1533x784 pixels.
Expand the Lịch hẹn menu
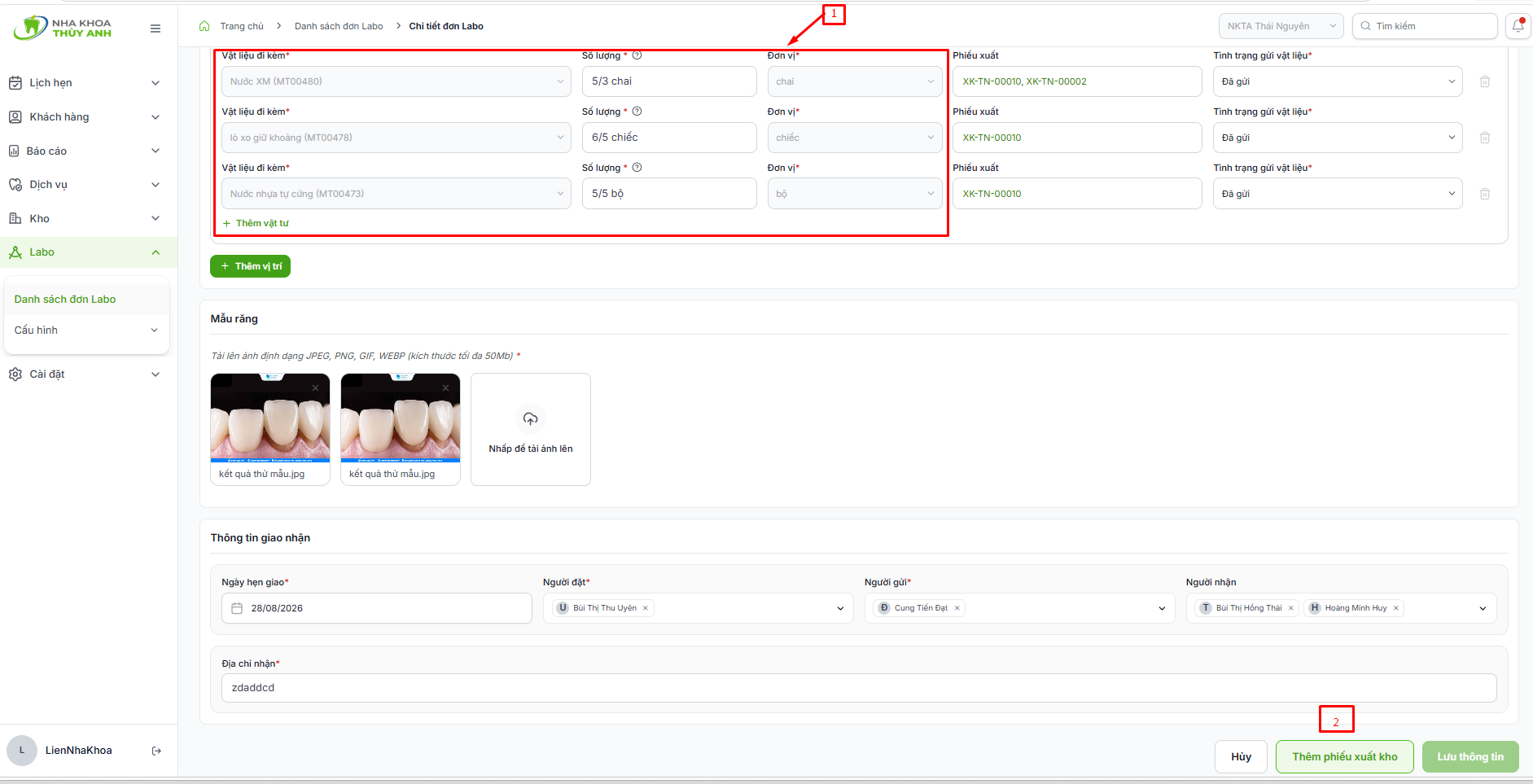88,83
